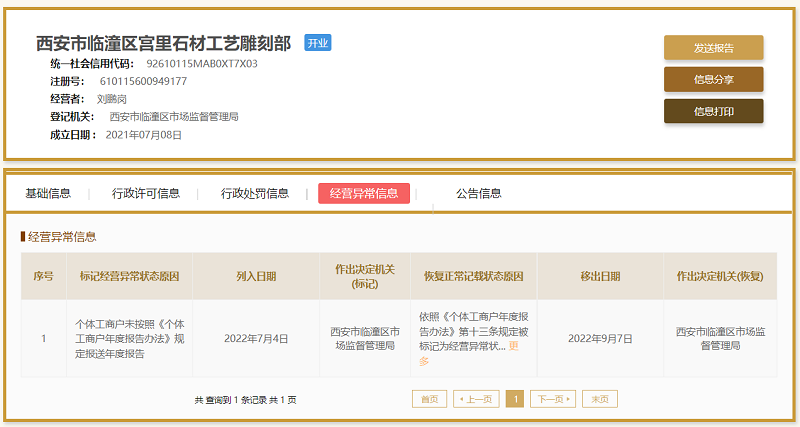Click the blue 开业 status badge
This screenshot has width=800, height=427.
click(317, 43)
